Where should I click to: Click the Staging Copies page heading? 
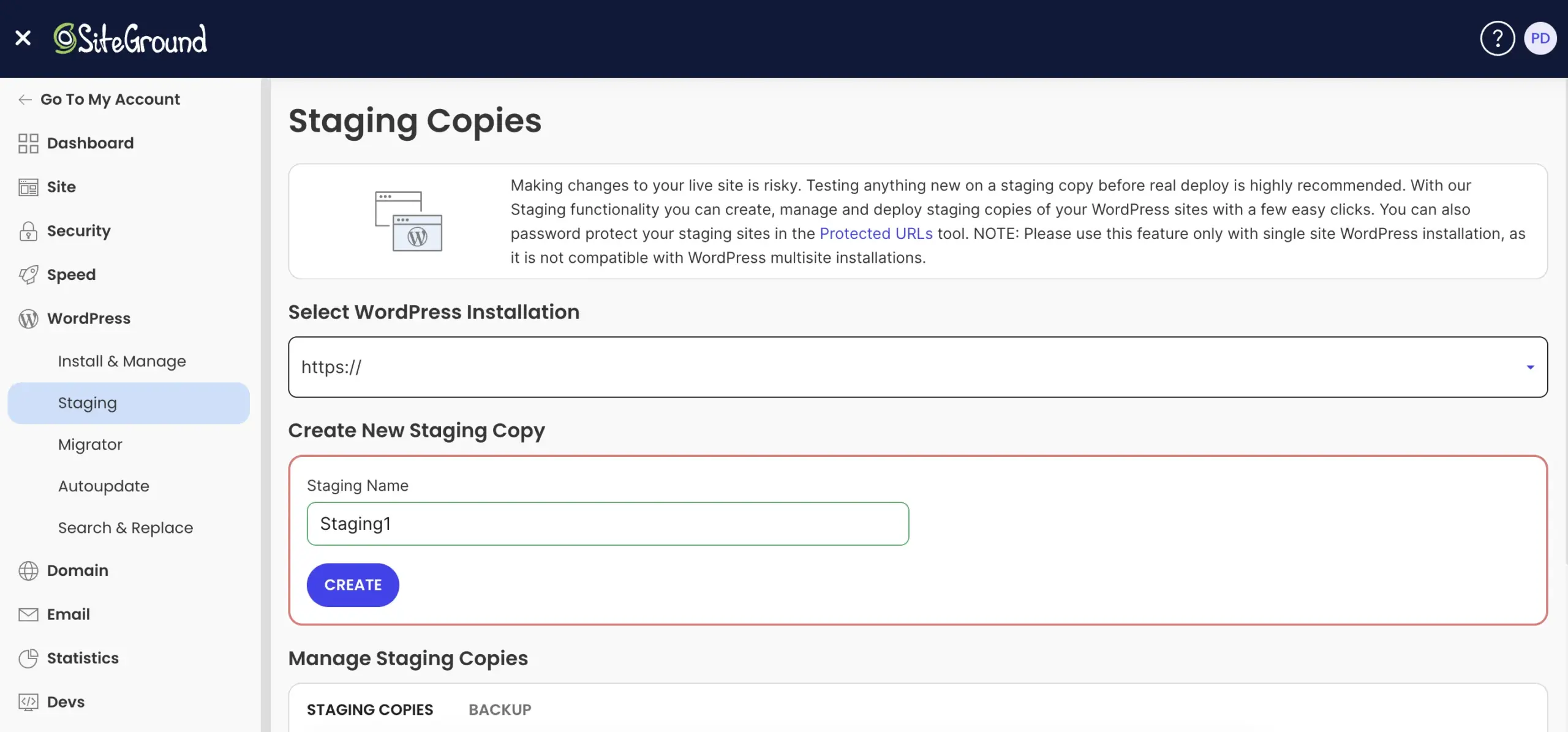[415, 121]
